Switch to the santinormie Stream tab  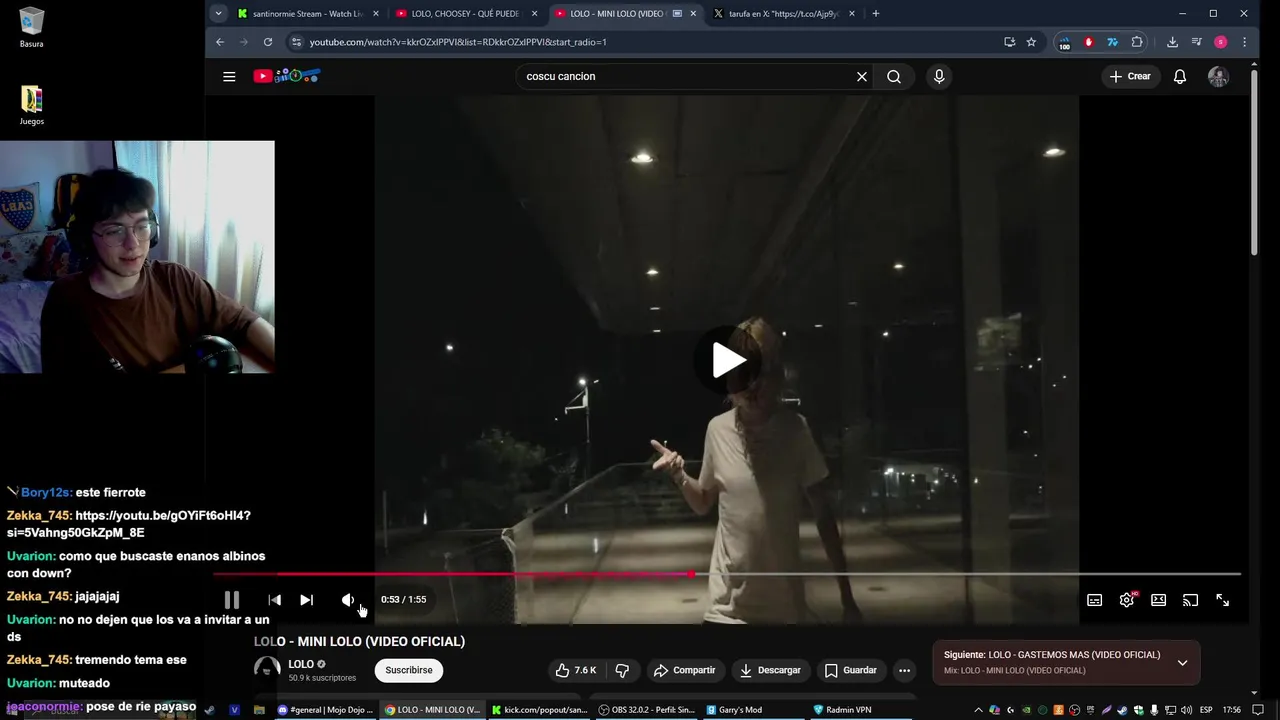(x=308, y=13)
